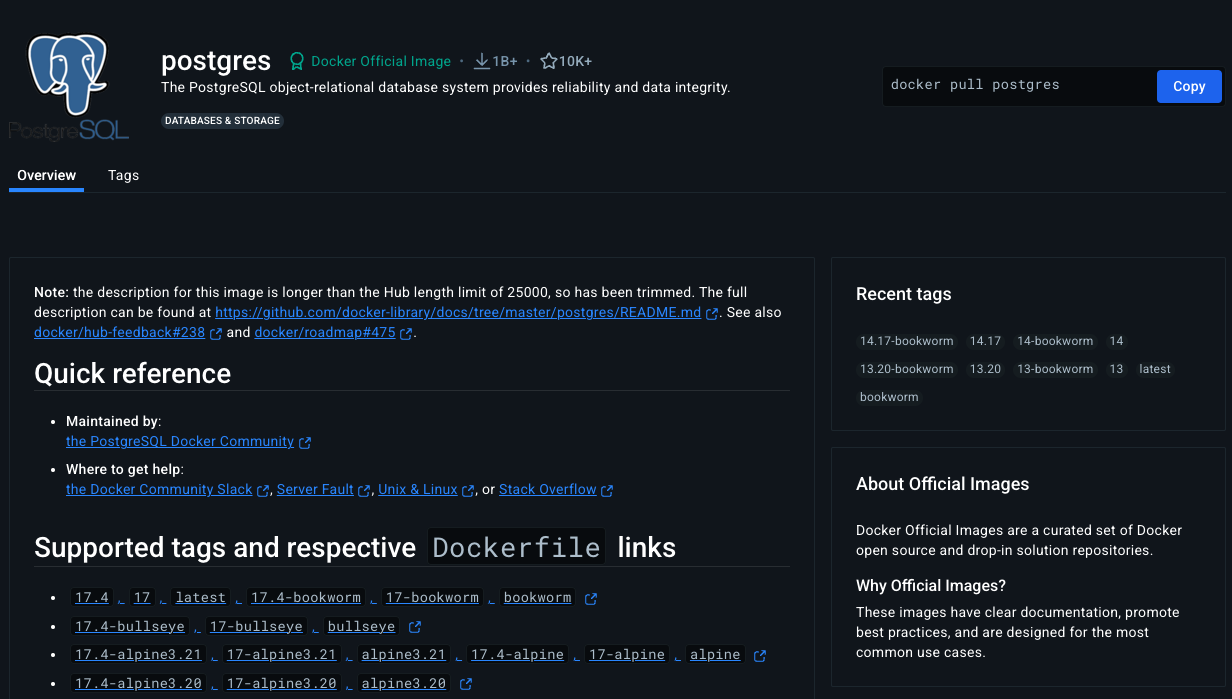
Task: Open the 17.4-alpine3.21 tag link
Action: point(139,655)
